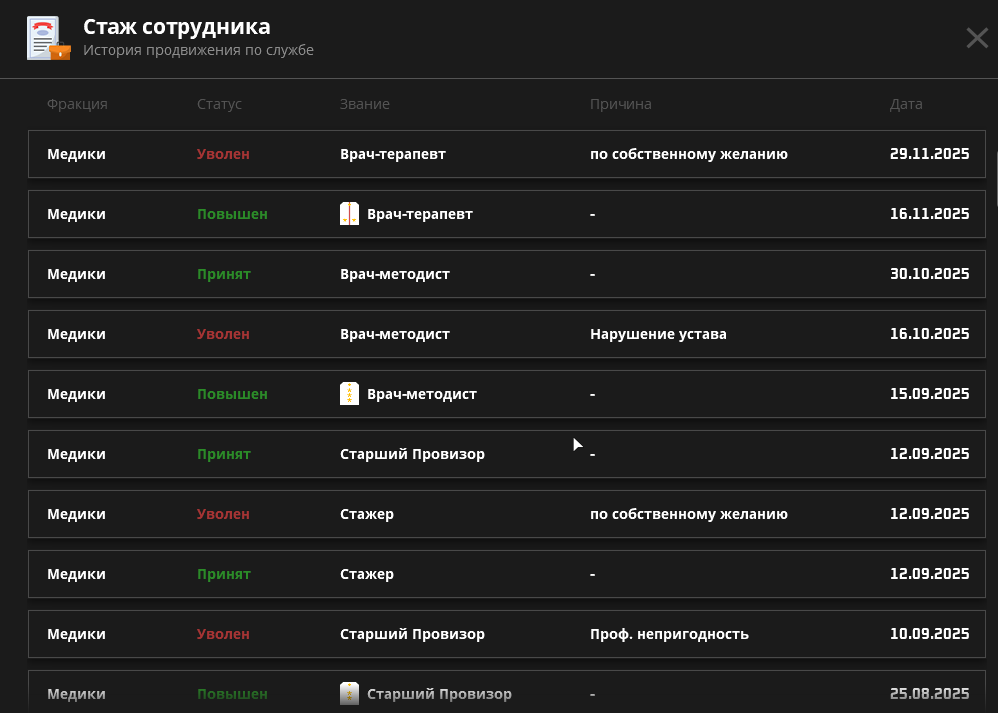Click the subtitle История продвижения по службе

point(199,50)
